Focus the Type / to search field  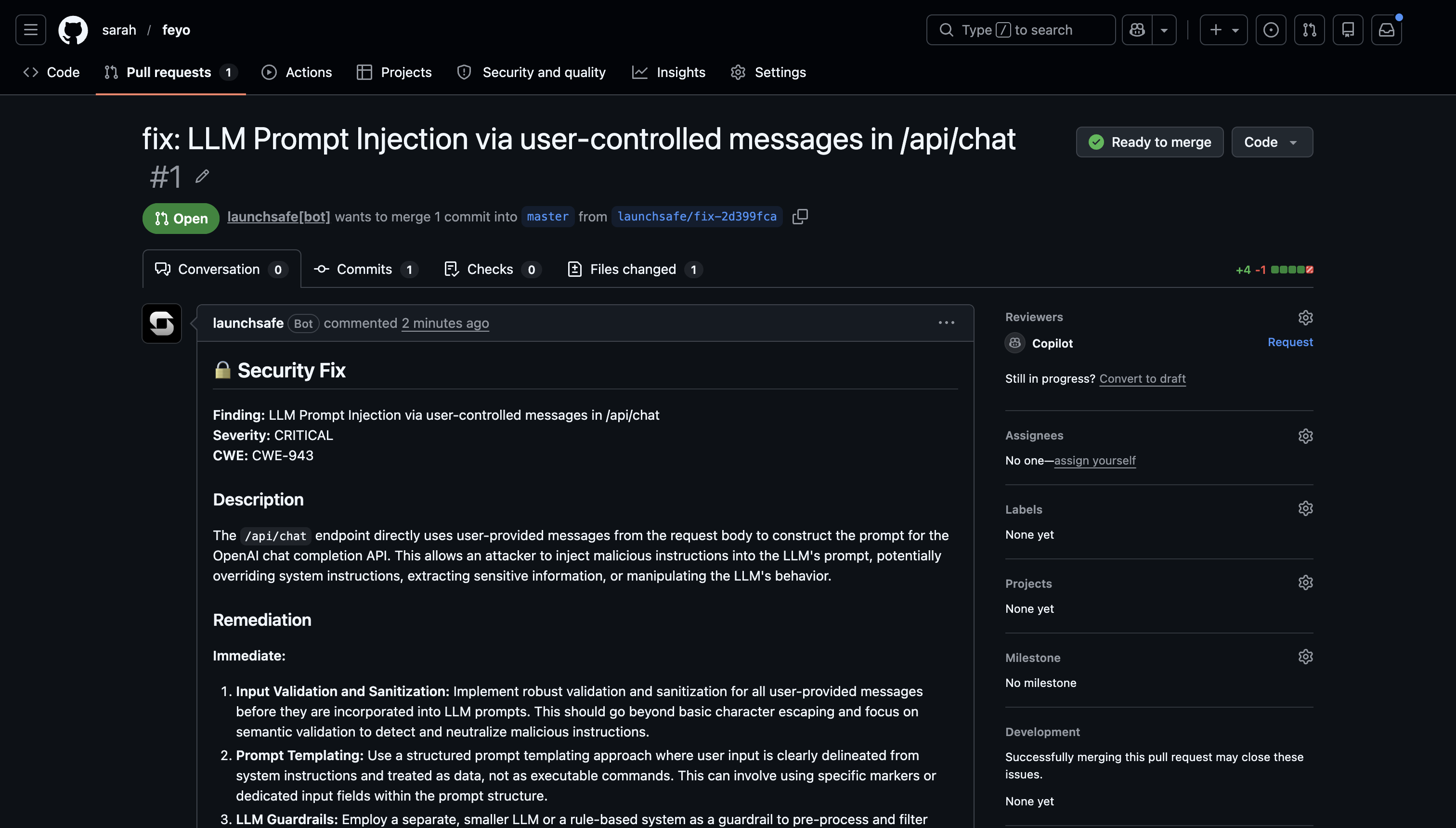pyautogui.click(x=1020, y=29)
